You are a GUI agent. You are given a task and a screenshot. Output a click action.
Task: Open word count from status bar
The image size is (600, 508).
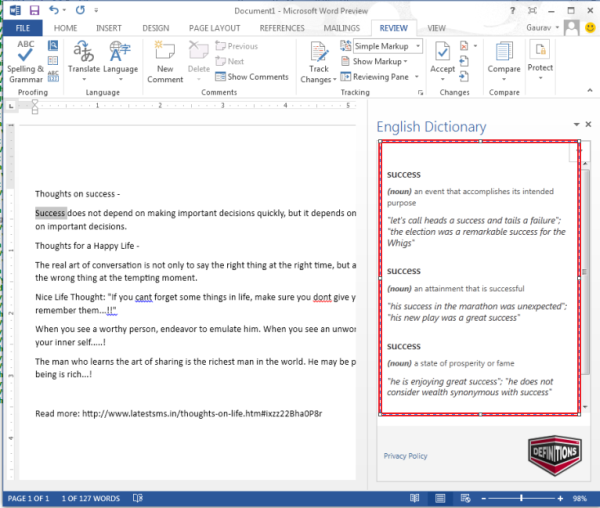91,499
